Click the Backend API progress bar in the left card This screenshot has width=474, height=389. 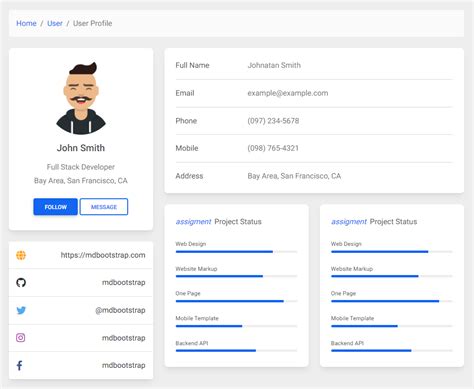[236, 351]
